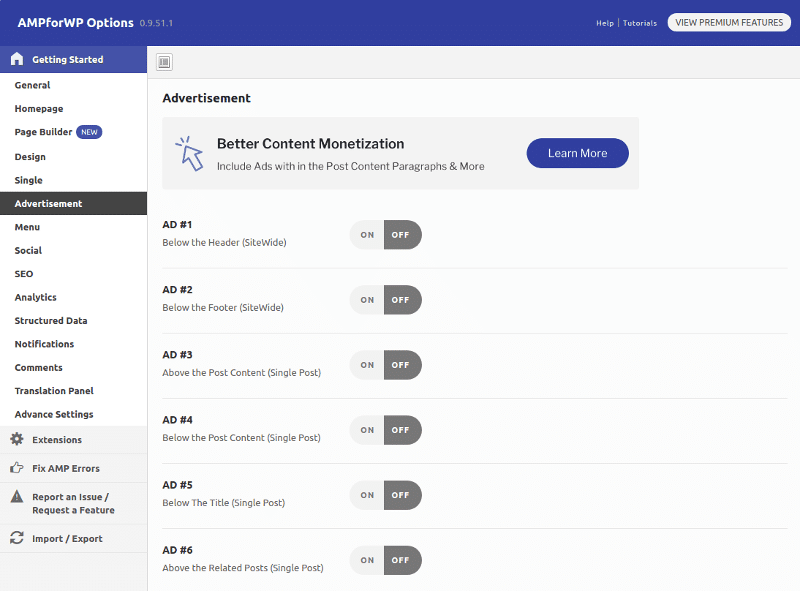This screenshot has height=591, width=800.
Task: Go to Homepage settings
Action: (73, 109)
